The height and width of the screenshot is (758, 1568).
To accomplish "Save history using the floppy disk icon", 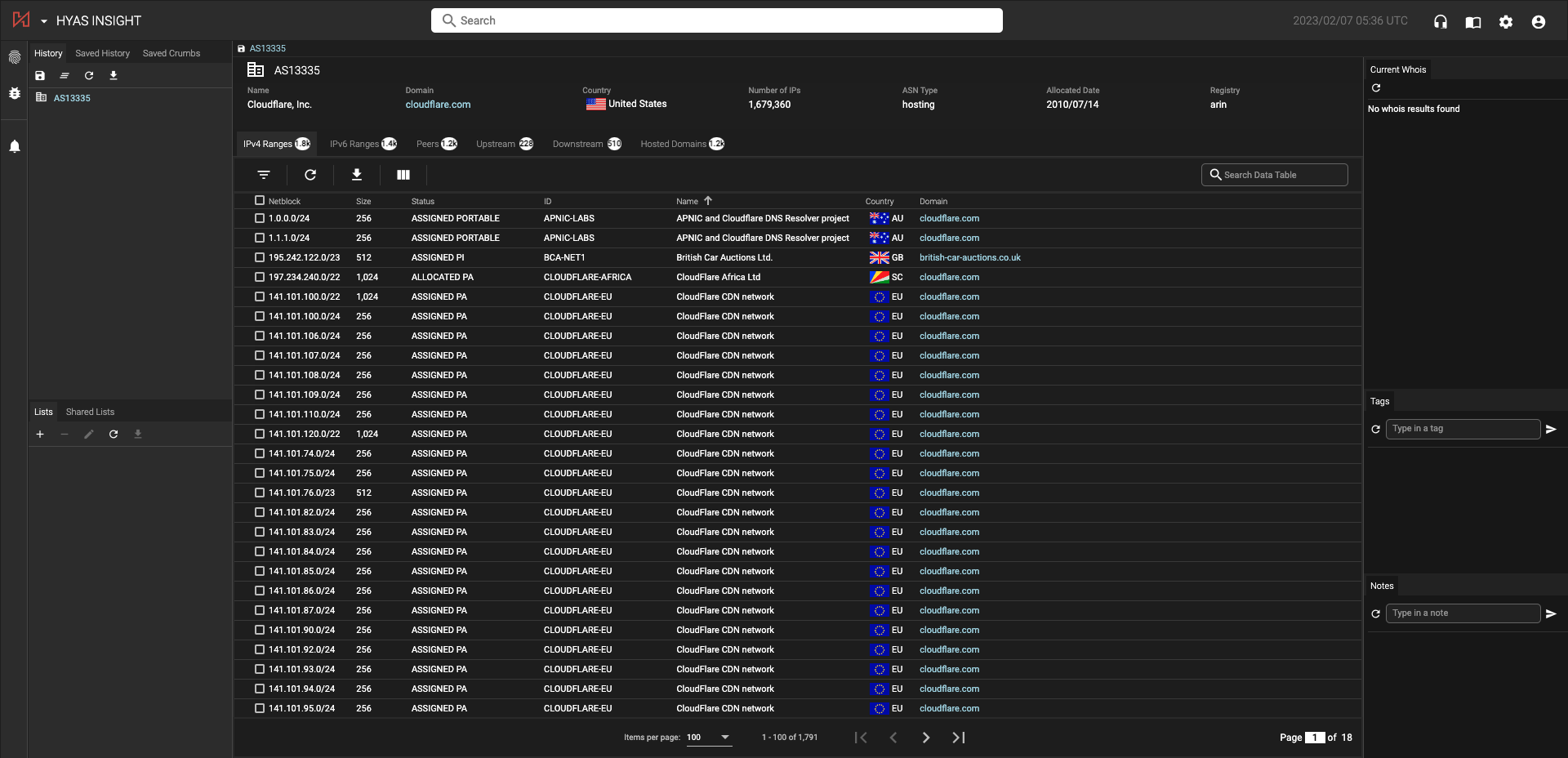I will click(x=40, y=76).
